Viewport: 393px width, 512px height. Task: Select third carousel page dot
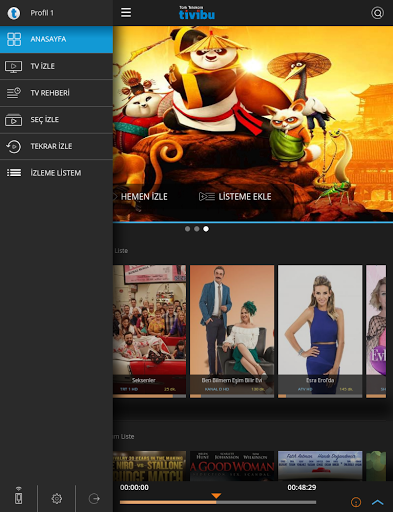206,229
